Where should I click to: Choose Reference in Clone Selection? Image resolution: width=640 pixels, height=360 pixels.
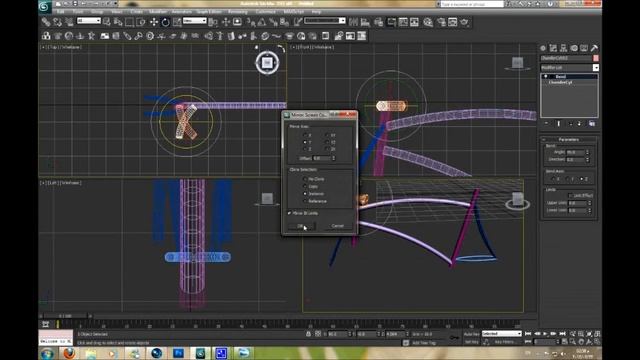(305, 201)
